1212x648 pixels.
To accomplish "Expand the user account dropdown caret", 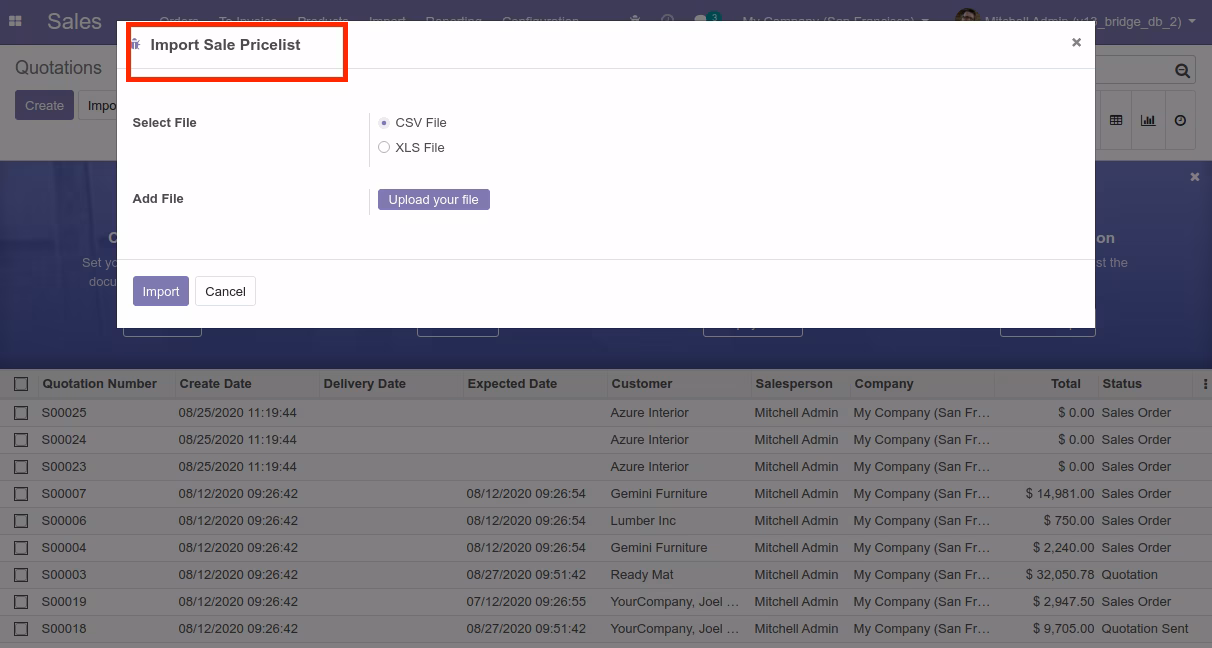I will (1192, 21).
